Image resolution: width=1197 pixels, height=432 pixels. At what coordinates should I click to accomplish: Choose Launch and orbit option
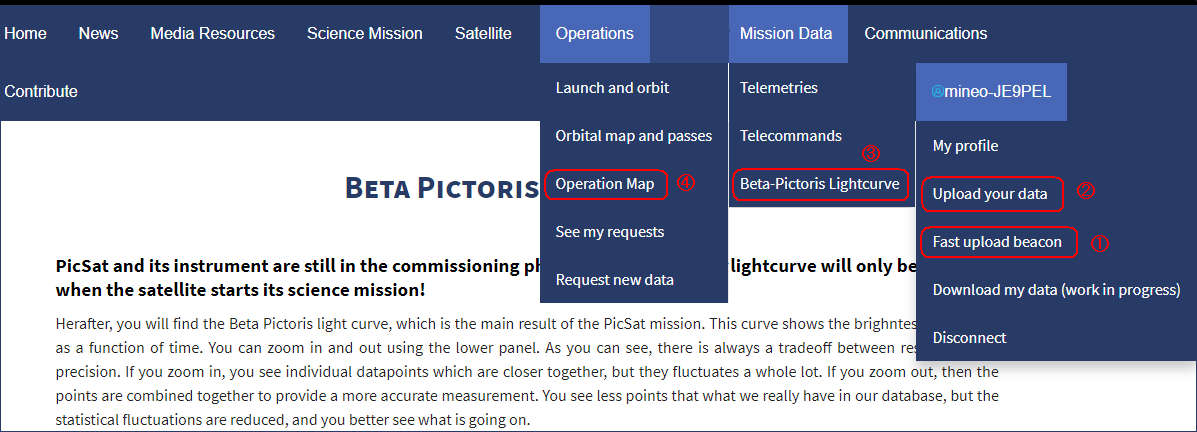click(x=612, y=88)
